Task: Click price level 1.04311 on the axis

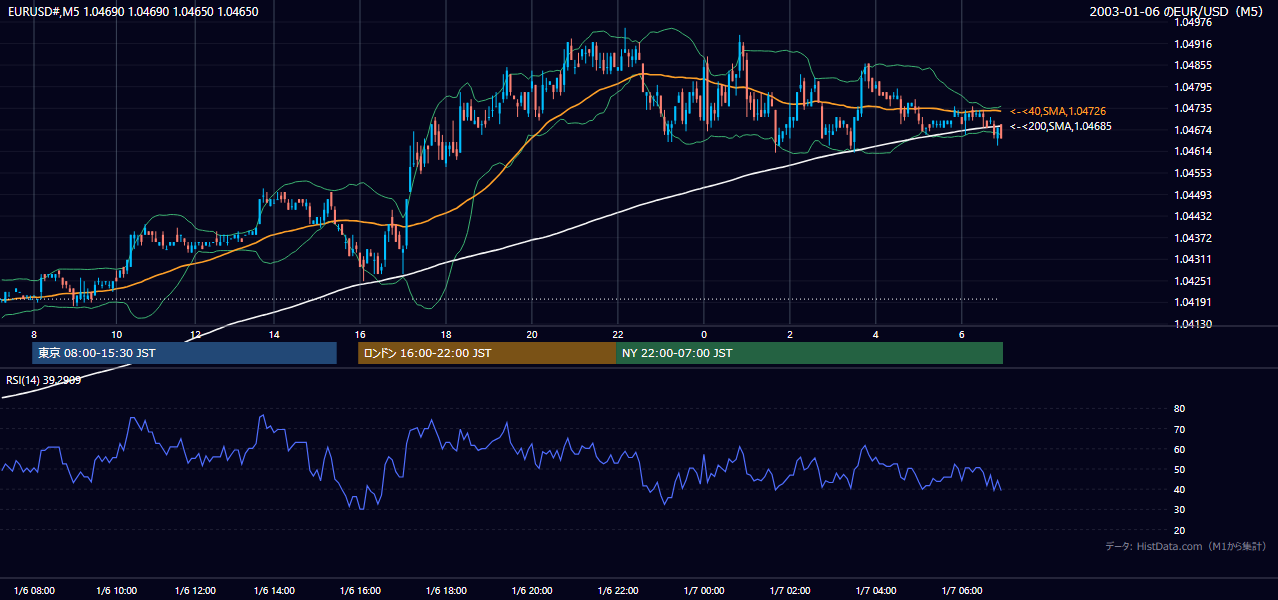Action: pos(1194,259)
